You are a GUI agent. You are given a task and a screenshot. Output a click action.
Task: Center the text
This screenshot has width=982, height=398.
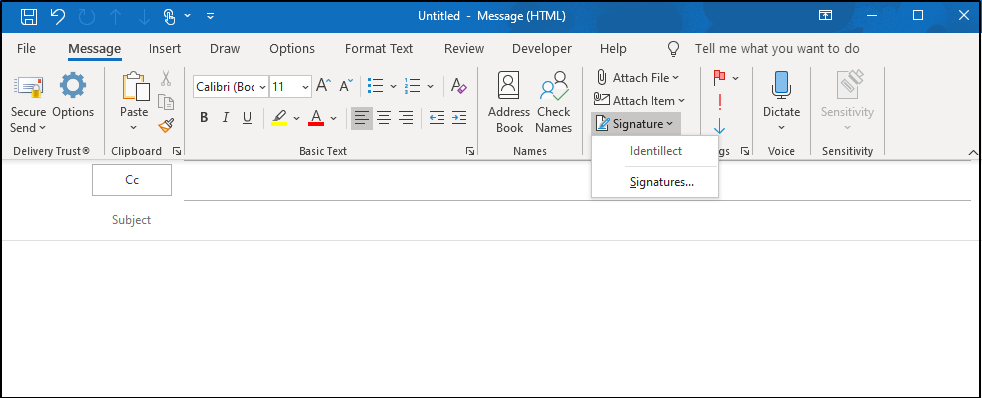click(383, 117)
